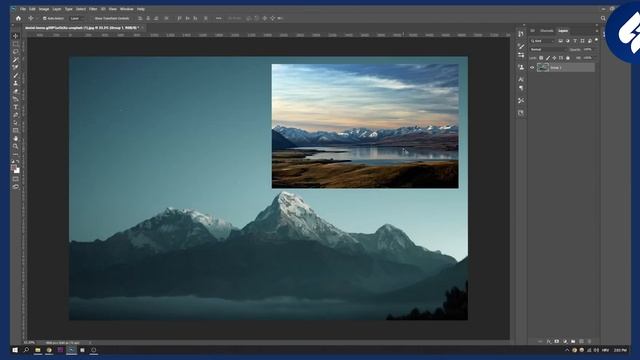640x360 pixels.
Task: Hide the Group 1 layer visibility eye
Action: tap(532, 67)
